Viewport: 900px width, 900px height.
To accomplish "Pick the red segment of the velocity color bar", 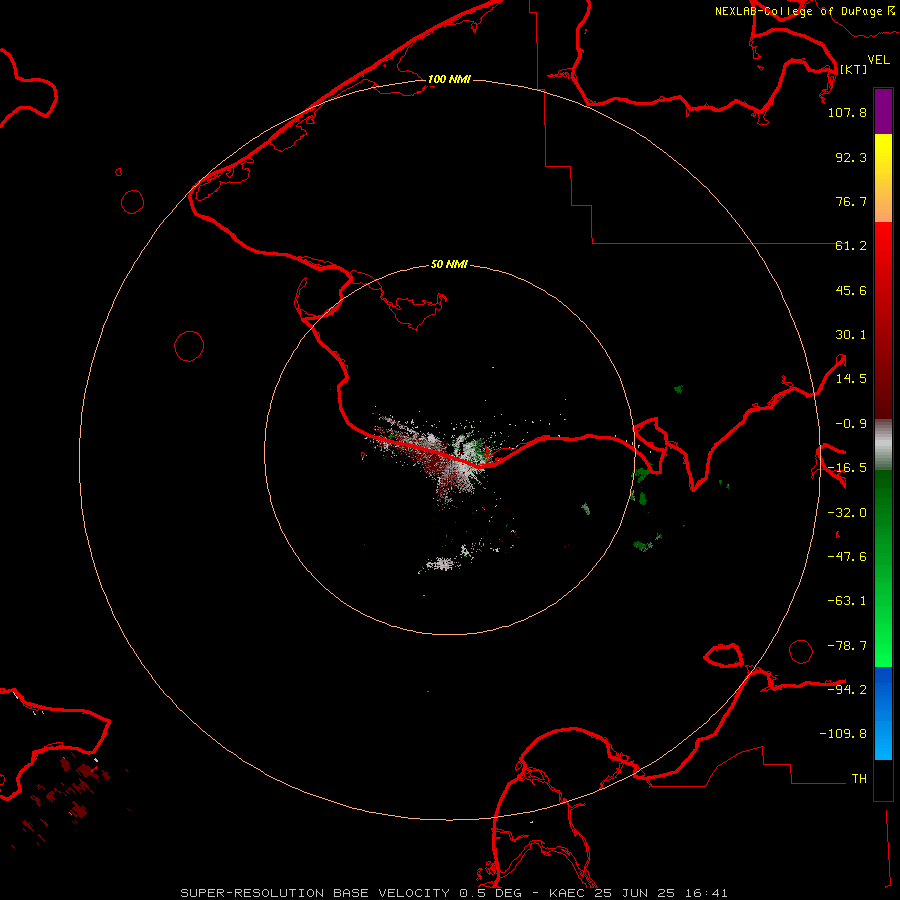I will tap(883, 320).
